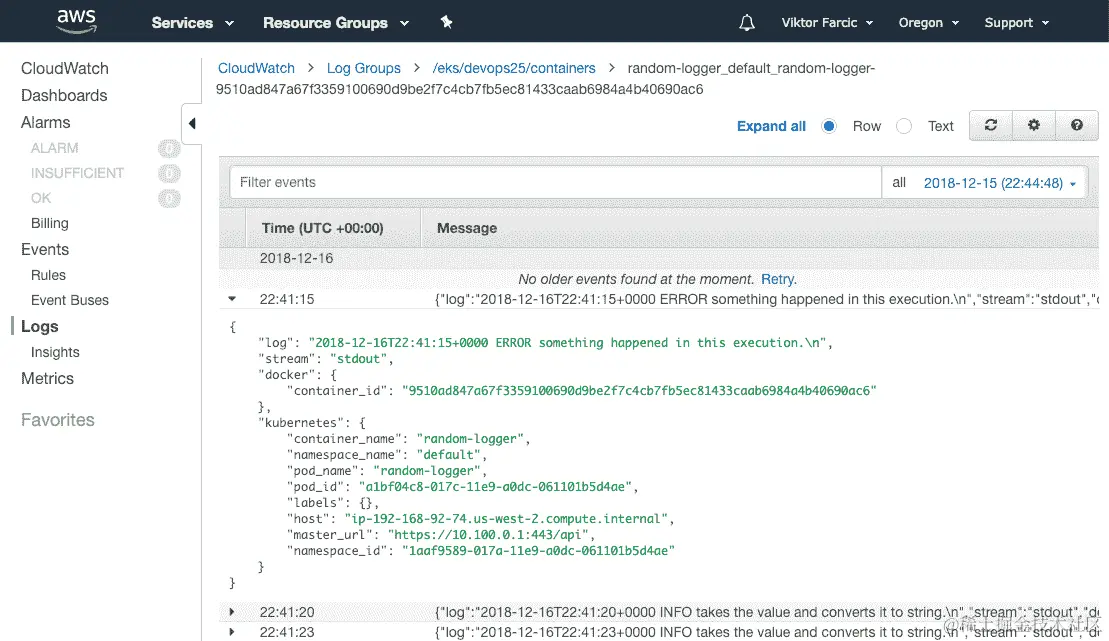The width and height of the screenshot is (1109, 641).
Task: Open the log view settings gear
Action: click(1034, 125)
